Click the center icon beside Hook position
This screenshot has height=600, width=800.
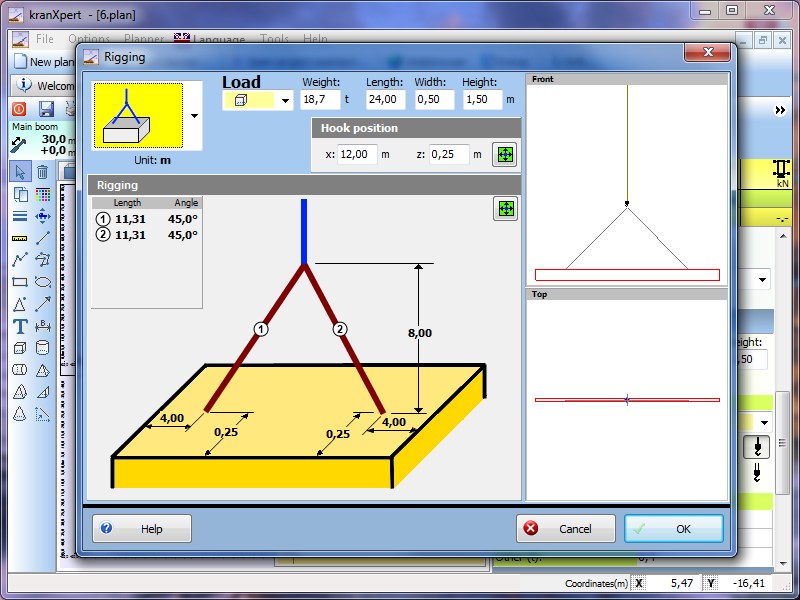click(x=505, y=154)
